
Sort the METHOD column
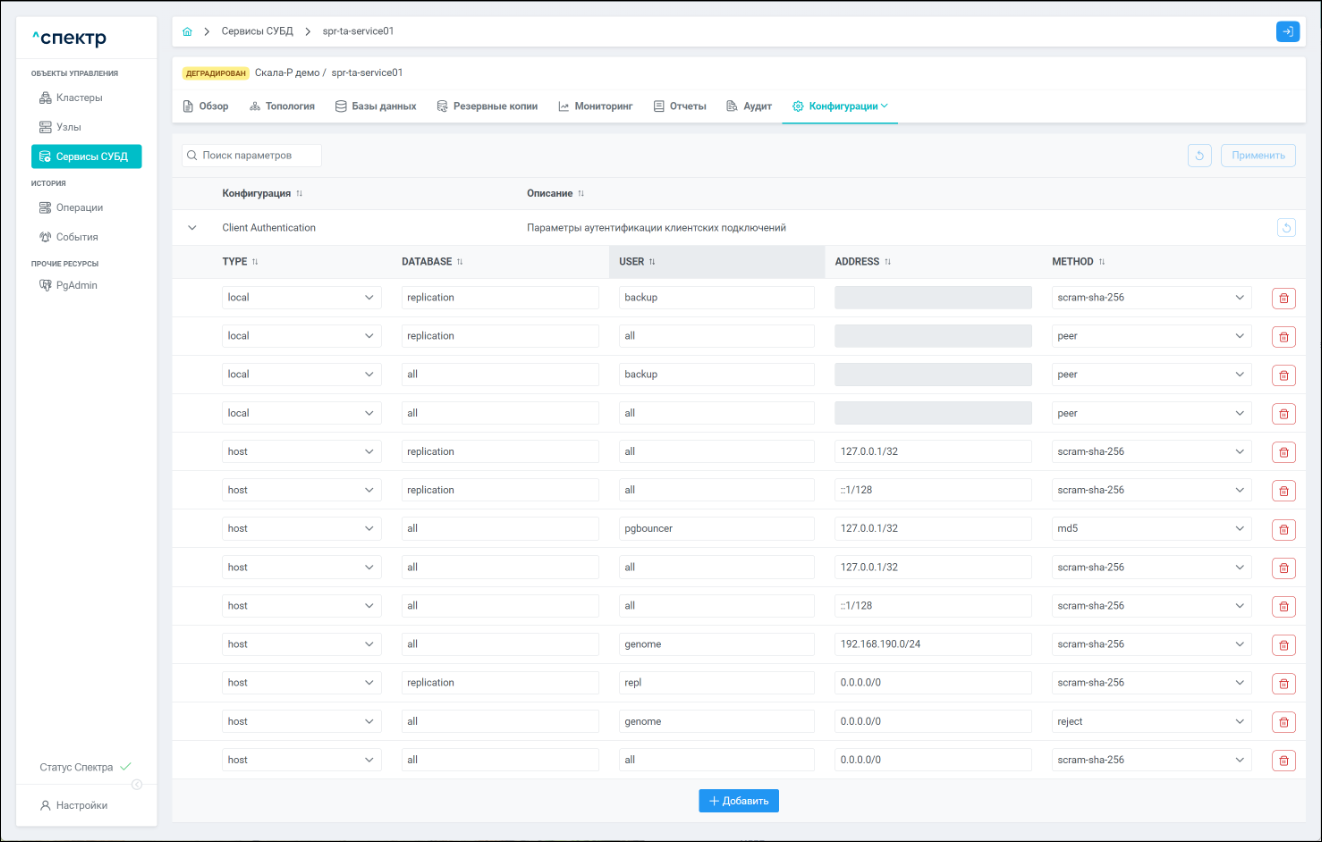[1102, 262]
